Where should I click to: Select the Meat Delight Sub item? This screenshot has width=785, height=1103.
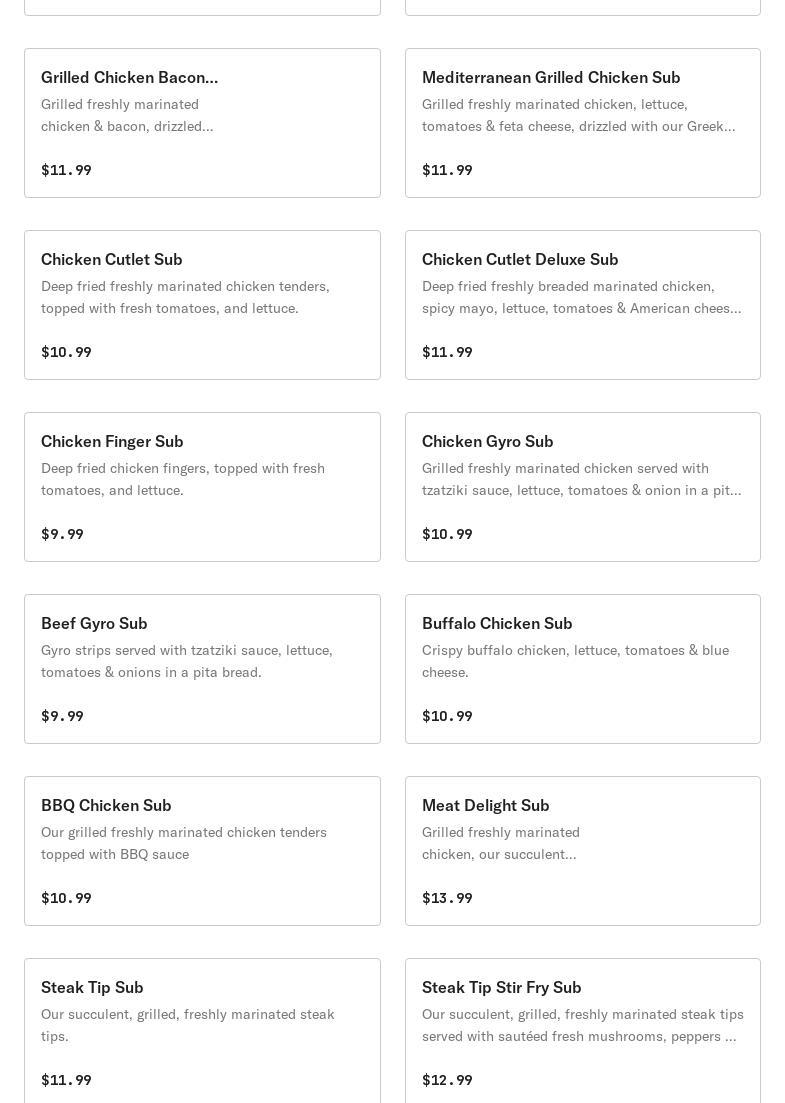(x=582, y=851)
